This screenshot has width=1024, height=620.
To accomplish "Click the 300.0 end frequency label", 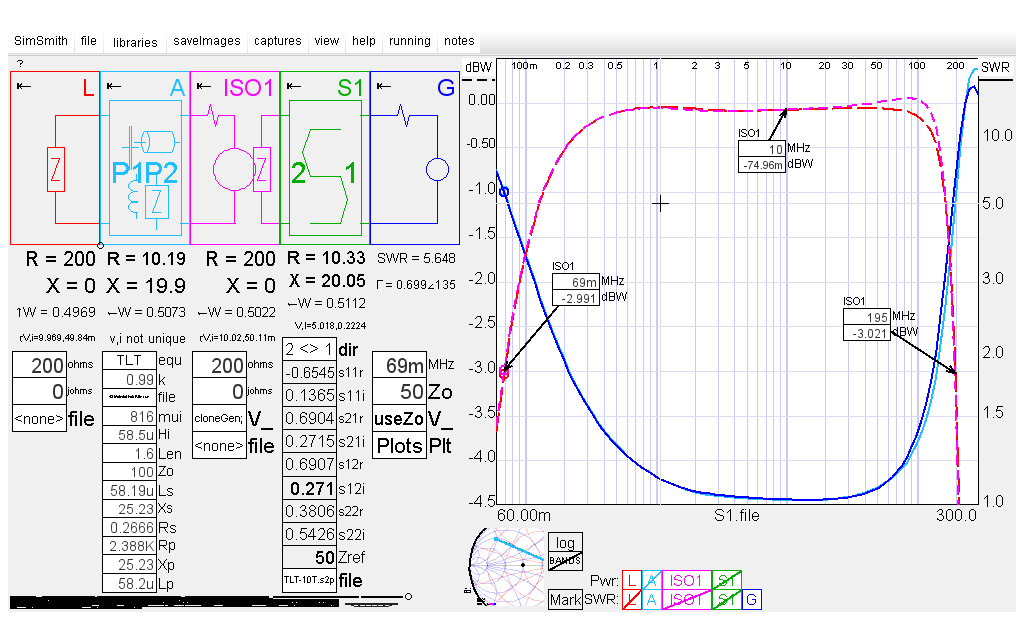I will pos(956,515).
